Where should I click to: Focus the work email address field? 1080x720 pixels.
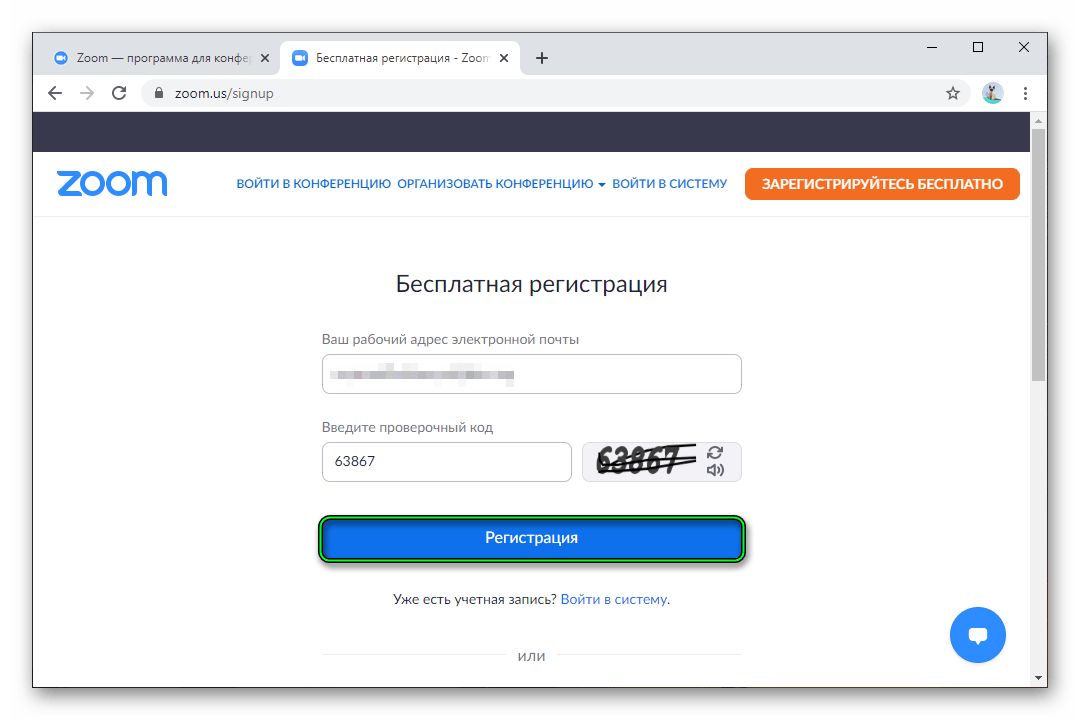pyautogui.click(x=532, y=374)
